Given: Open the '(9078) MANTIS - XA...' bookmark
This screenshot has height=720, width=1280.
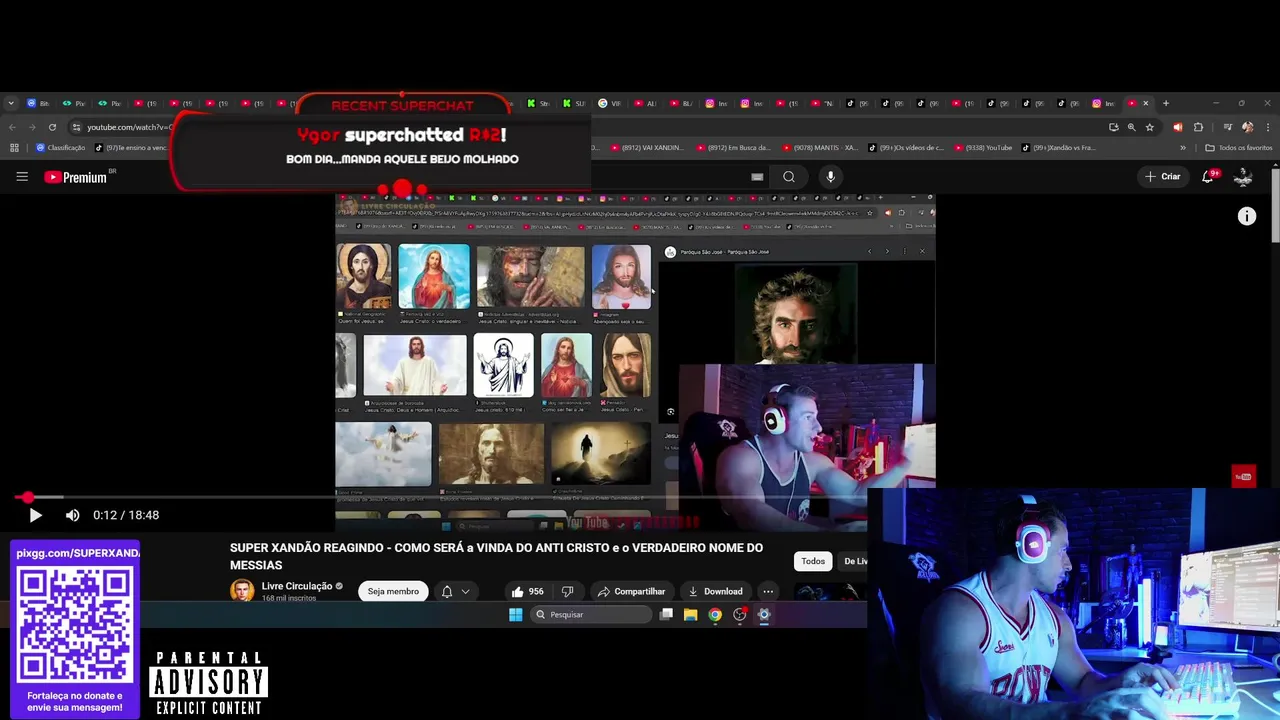Looking at the screenshot, I should click(819, 148).
